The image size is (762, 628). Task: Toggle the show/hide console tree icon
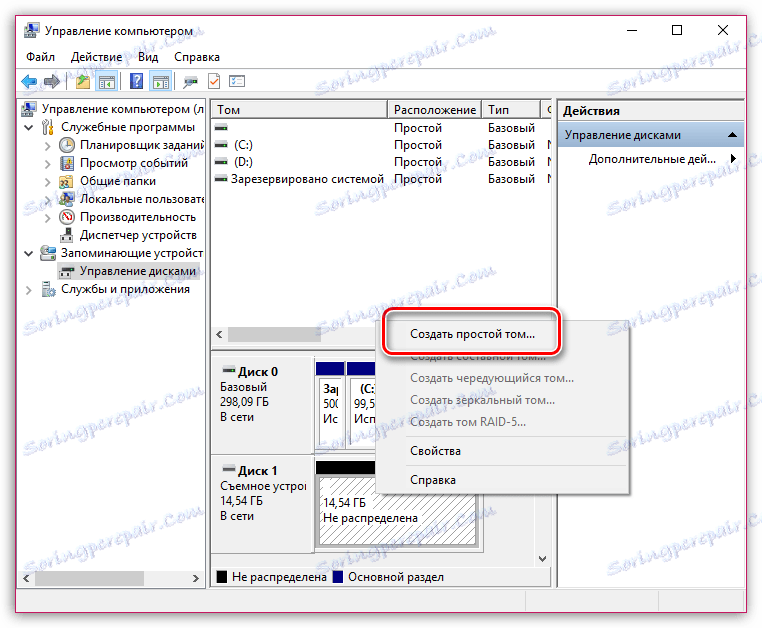(x=107, y=82)
